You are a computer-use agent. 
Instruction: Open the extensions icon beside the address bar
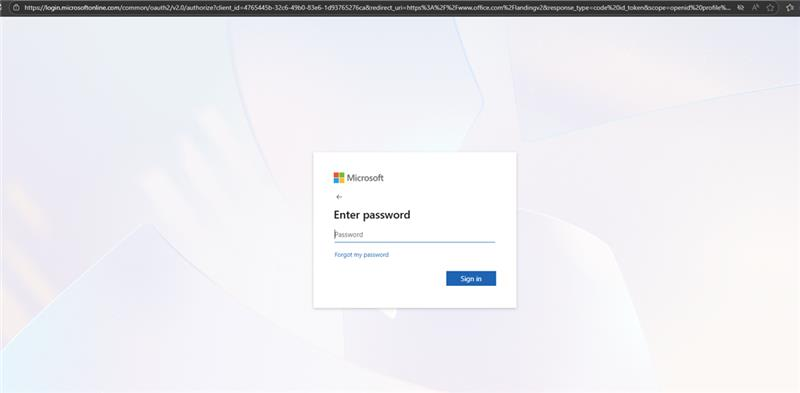[x=790, y=8]
